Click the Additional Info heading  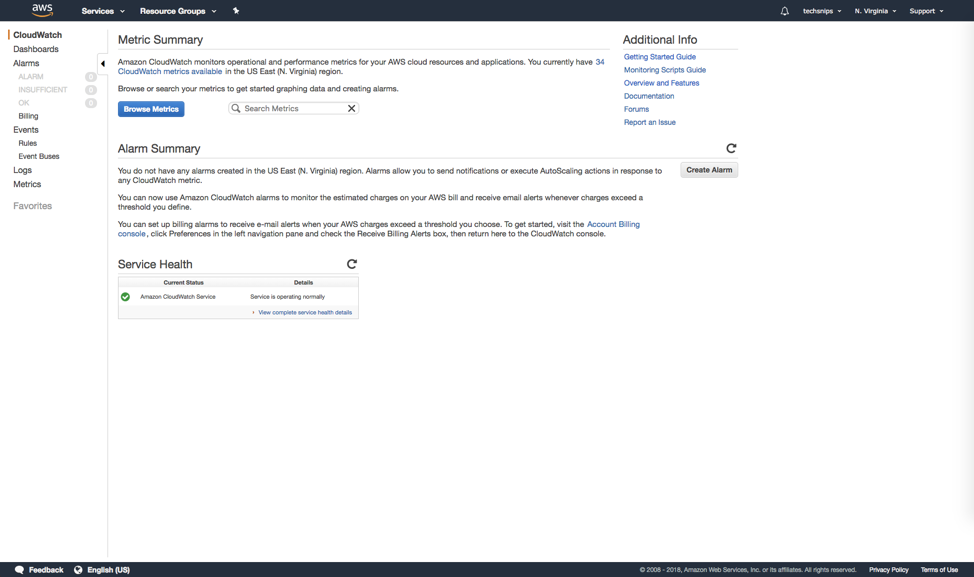660,40
